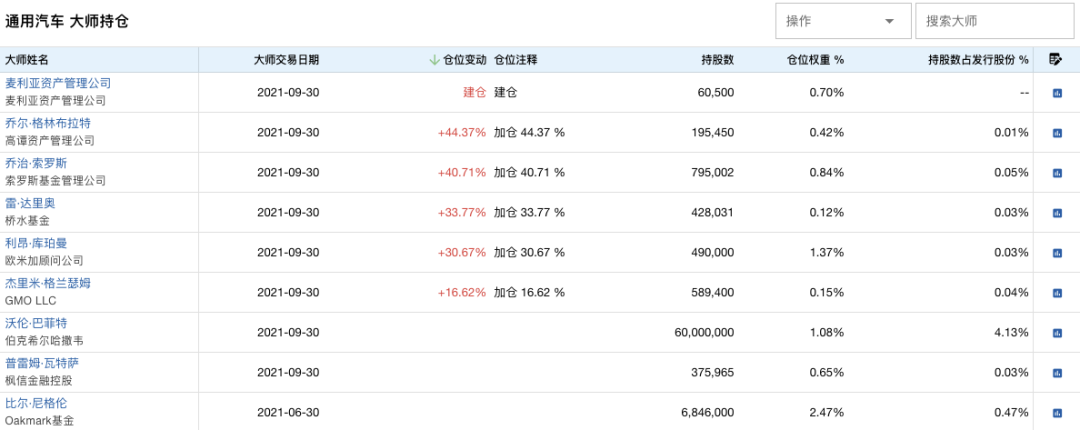Open 沃伦·巴菲特 guru link
Viewport: 1080px width, 430px height.
click(36, 322)
